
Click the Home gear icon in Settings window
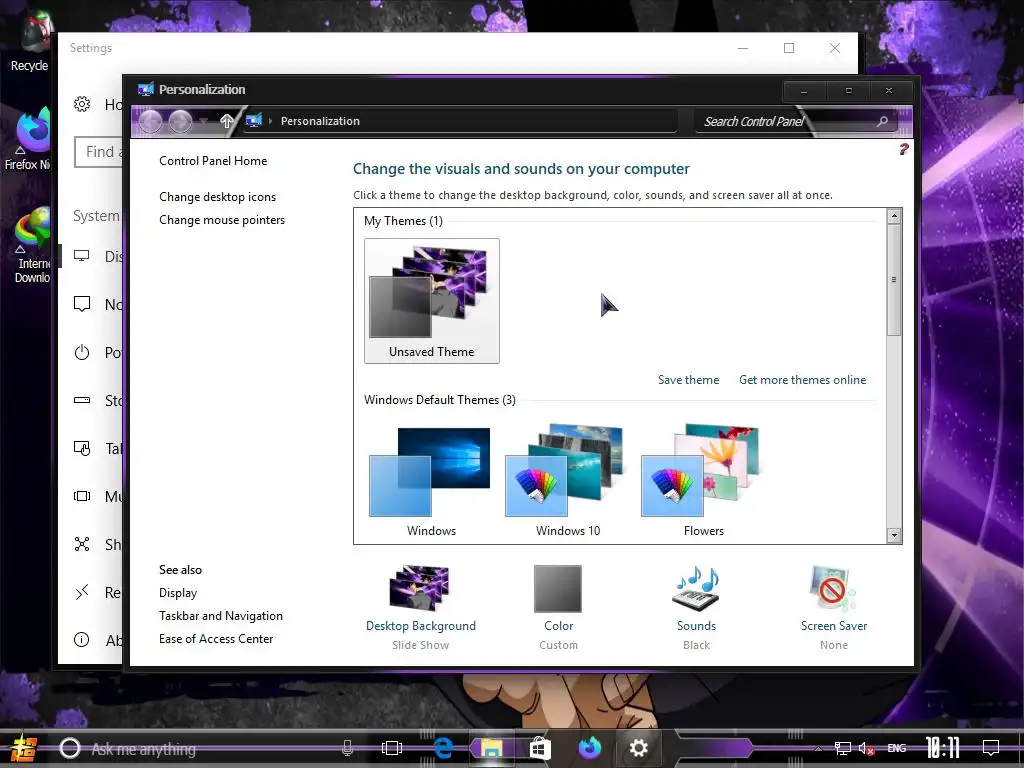[82, 104]
